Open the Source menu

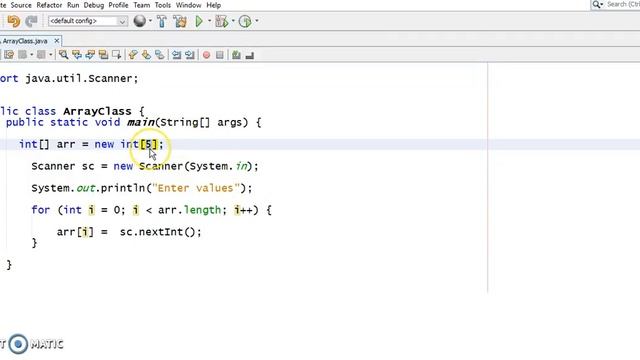(x=21, y=5)
